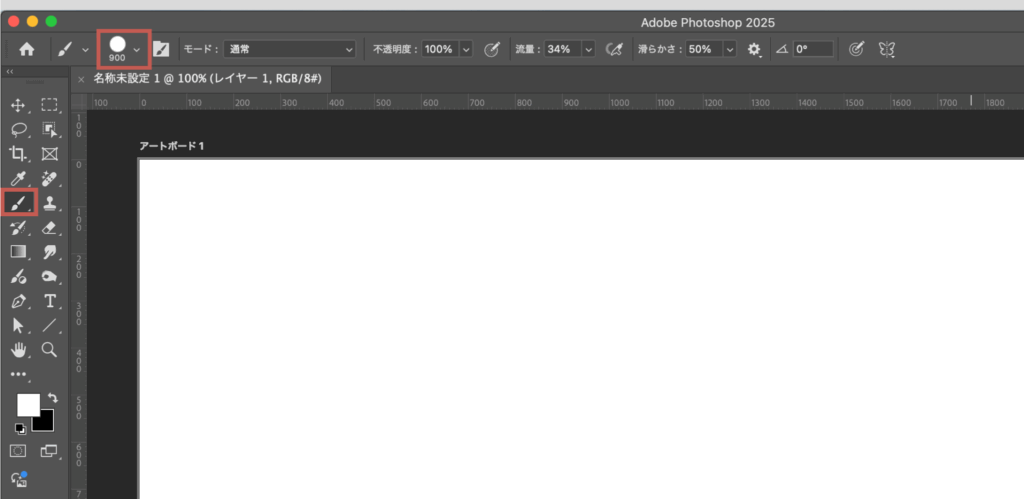Click the 50% smoothing value field

[704, 49]
